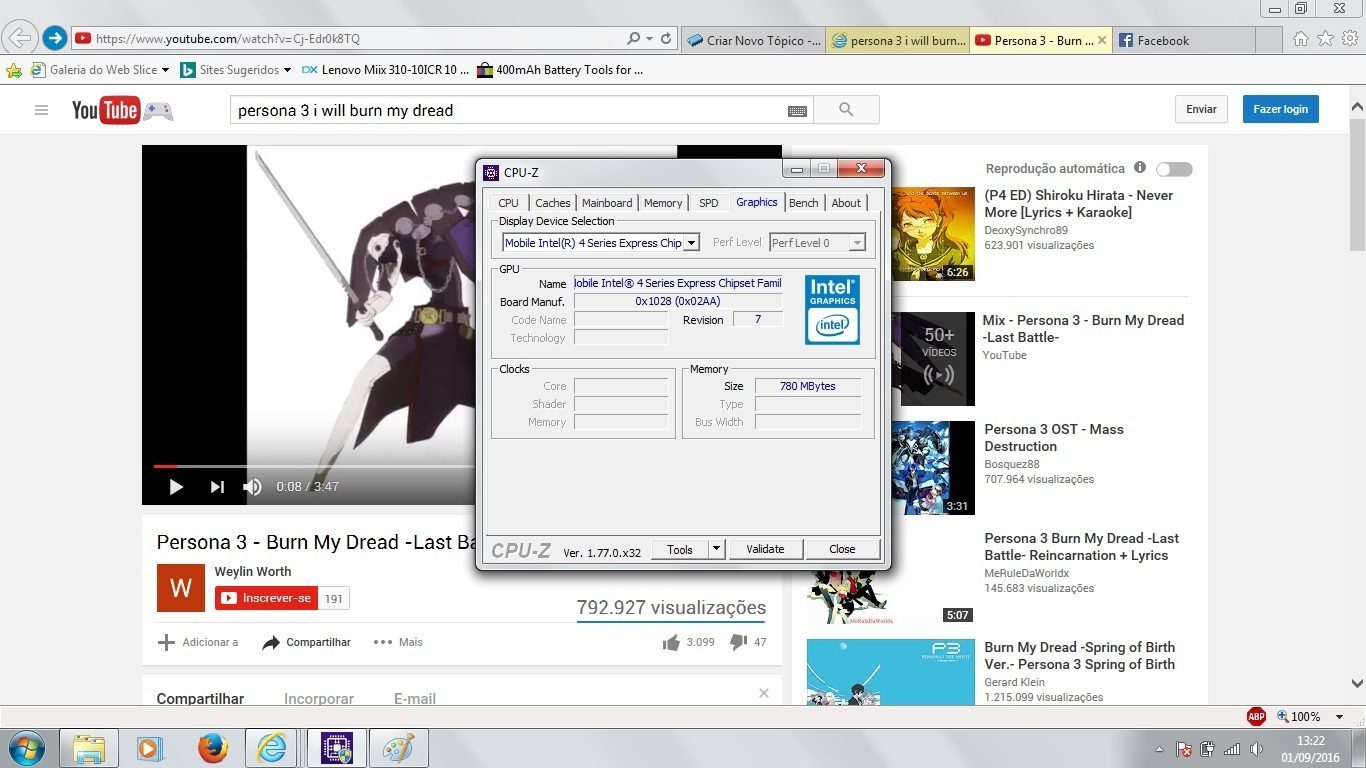Open browser tools gear icon
Image resolution: width=1366 pixels, height=768 pixels.
tap(1349, 39)
